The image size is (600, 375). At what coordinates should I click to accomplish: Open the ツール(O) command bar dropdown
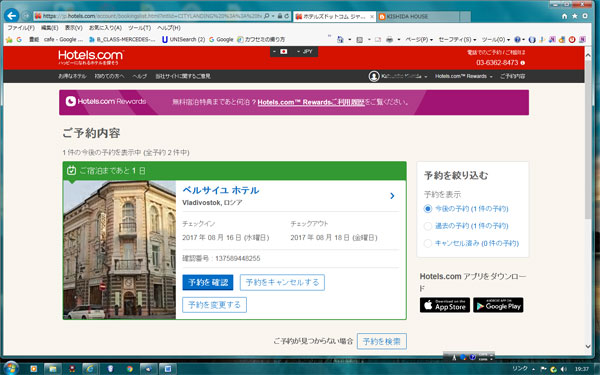pyautogui.click(x=496, y=39)
